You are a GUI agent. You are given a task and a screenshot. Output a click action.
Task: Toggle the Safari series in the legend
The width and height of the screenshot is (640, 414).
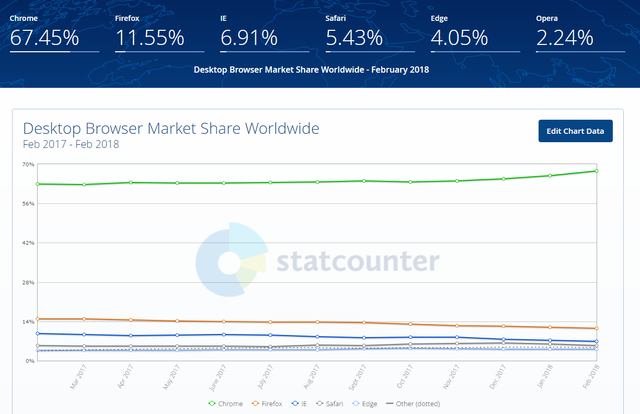point(330,404)
